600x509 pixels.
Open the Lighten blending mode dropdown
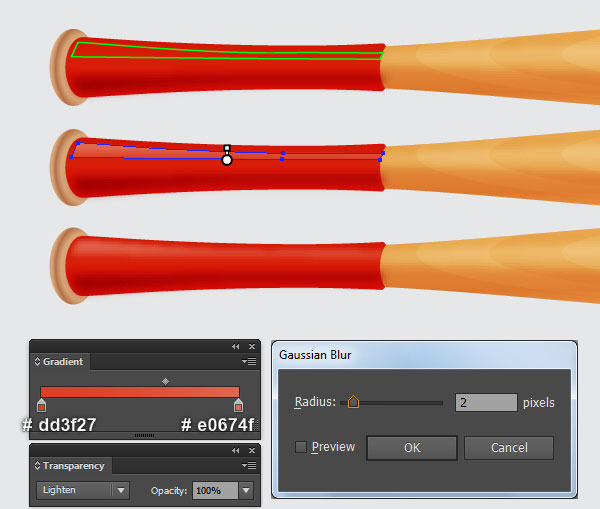coord(83,490)
